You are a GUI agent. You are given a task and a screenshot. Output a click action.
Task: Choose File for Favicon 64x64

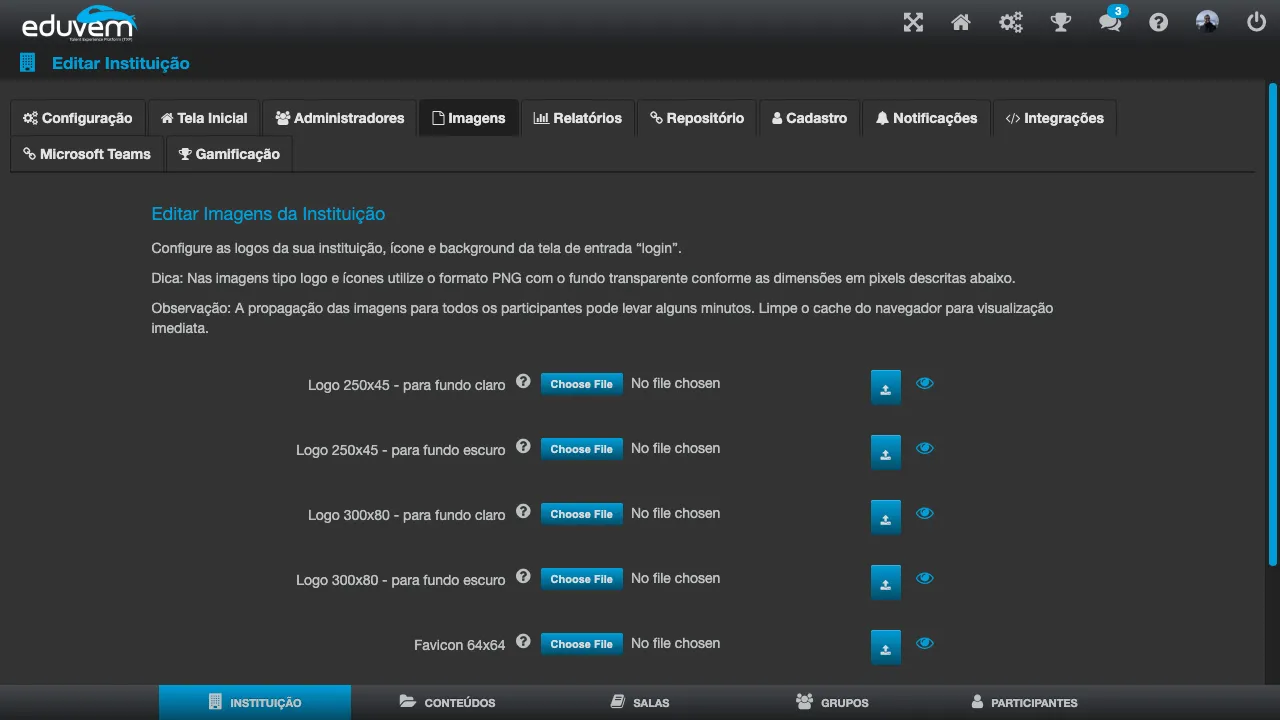click(582, 644)
